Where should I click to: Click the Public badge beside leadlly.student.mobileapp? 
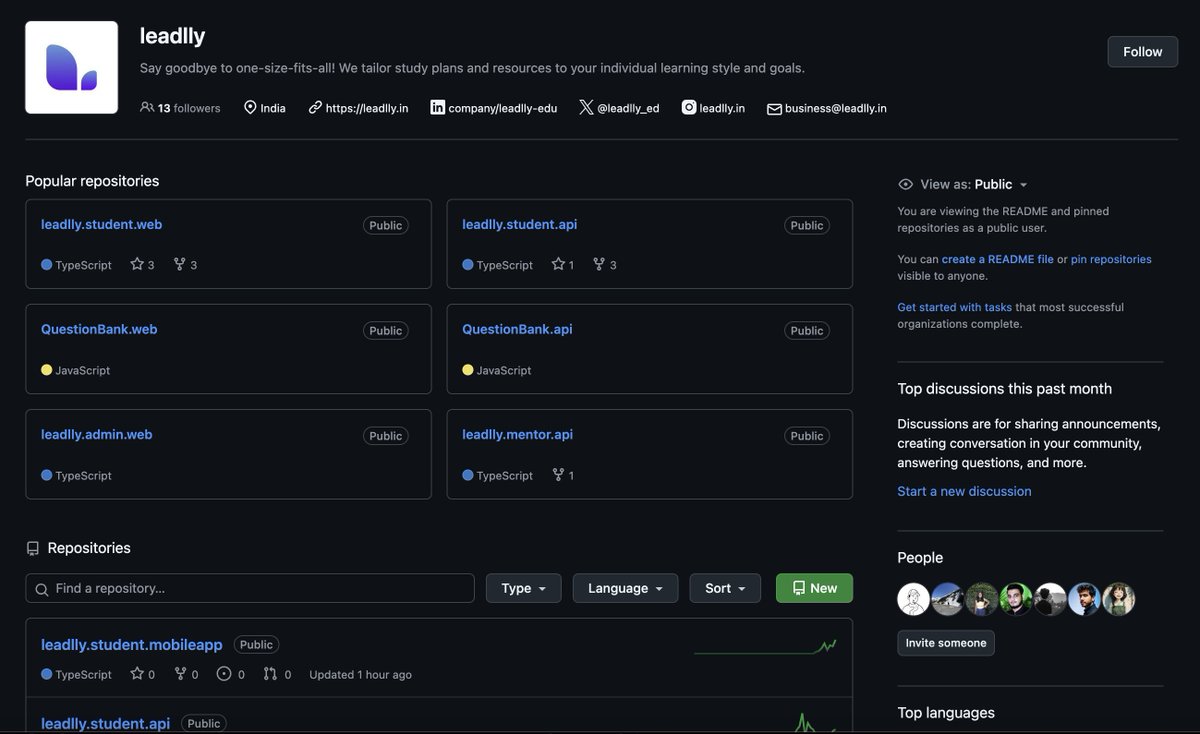[256, 645]
